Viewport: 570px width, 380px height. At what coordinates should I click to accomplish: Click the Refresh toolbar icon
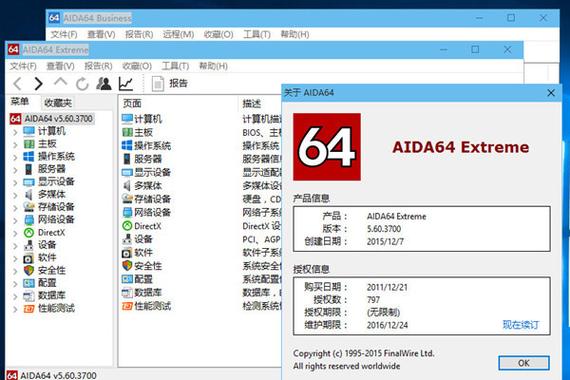click(82, 84)
